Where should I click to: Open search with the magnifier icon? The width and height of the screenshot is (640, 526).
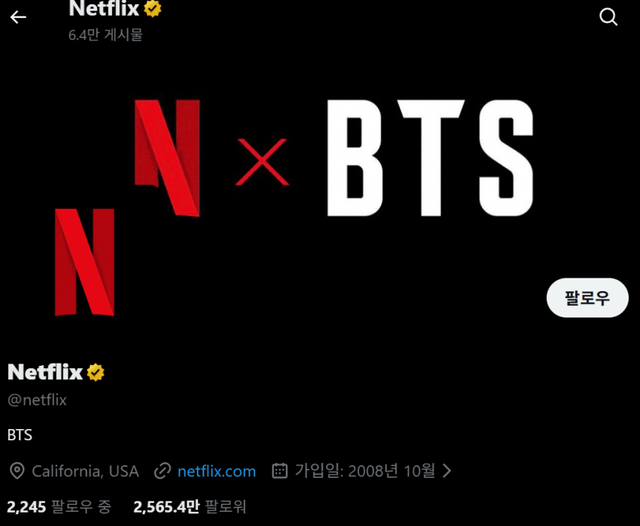[608, 17]
